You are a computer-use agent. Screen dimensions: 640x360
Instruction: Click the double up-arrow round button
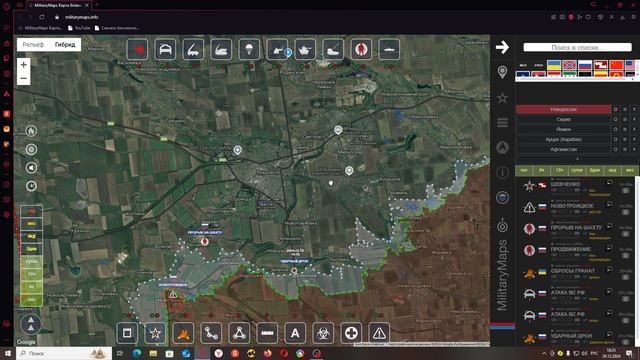click(x=31, y=324)
